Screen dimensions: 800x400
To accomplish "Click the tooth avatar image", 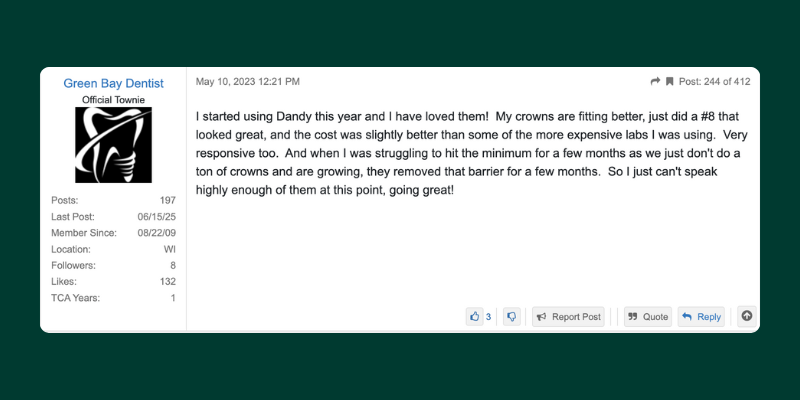I will pyautogui.click(x=113, y=145).
